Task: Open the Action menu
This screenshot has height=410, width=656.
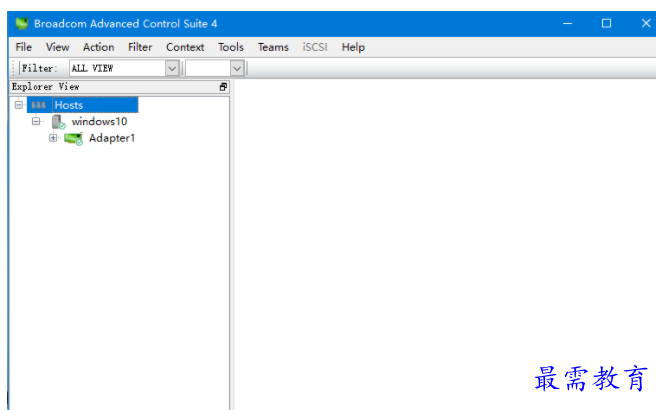Action: [x=98, y=47]
